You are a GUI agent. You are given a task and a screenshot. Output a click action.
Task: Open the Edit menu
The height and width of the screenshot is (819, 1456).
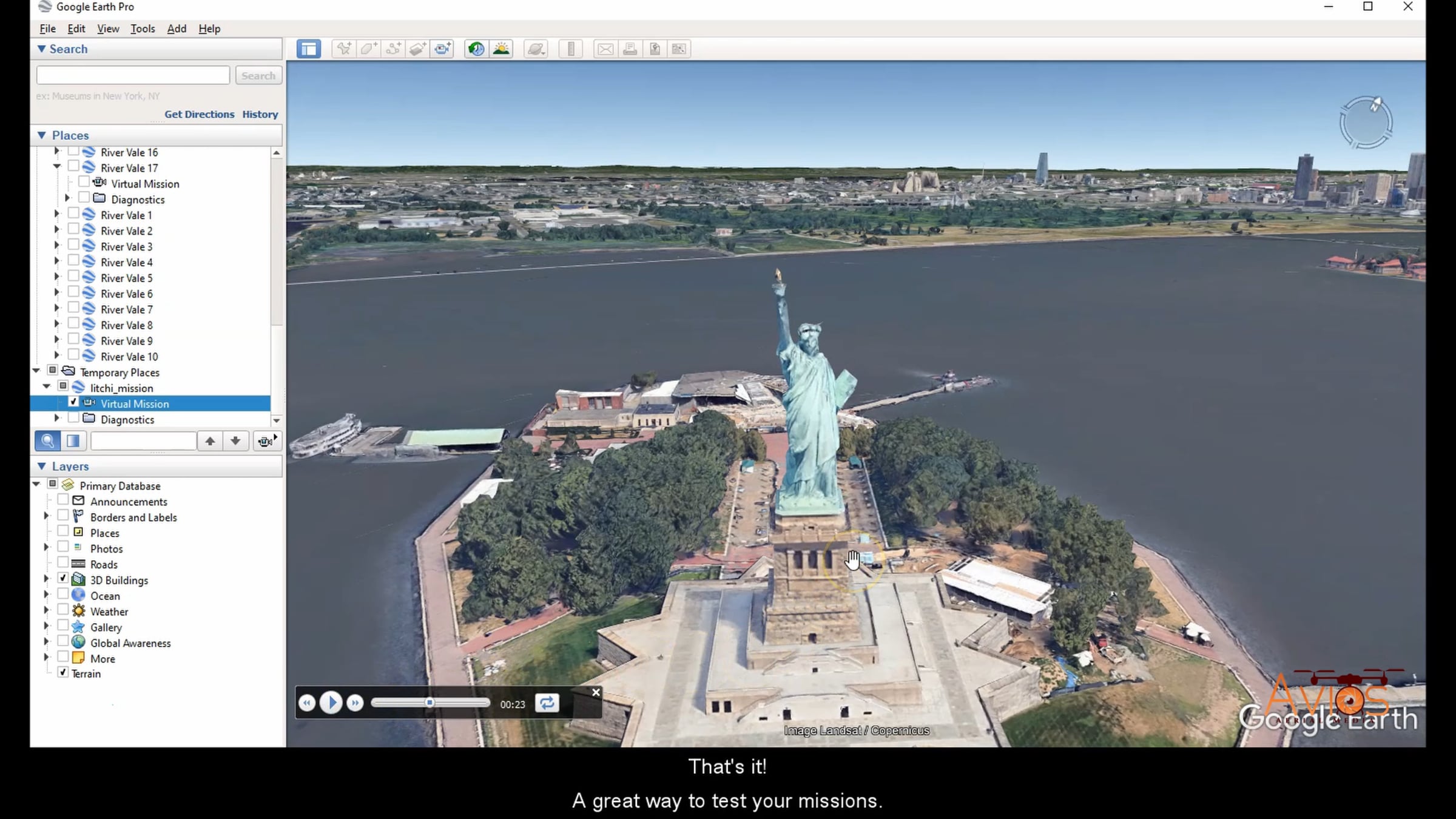76,29
